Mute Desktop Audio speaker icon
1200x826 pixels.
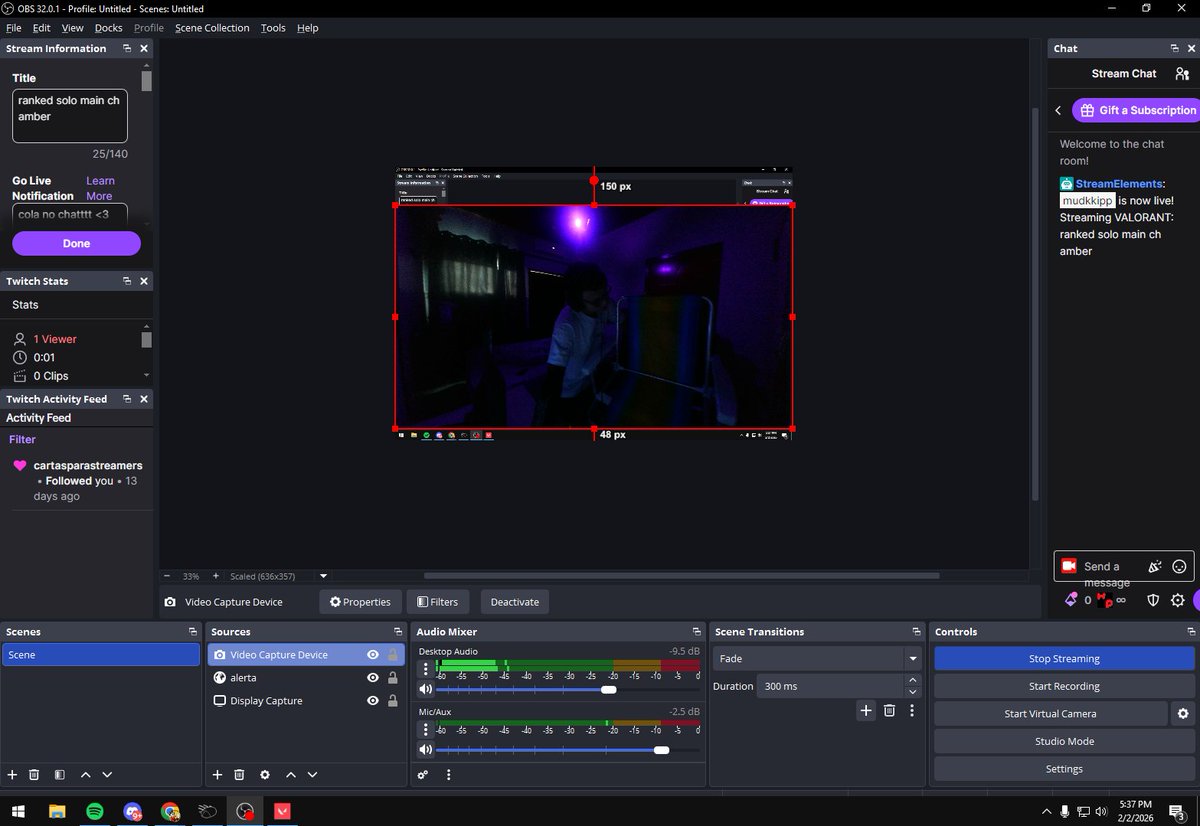[x=425, y=689]
